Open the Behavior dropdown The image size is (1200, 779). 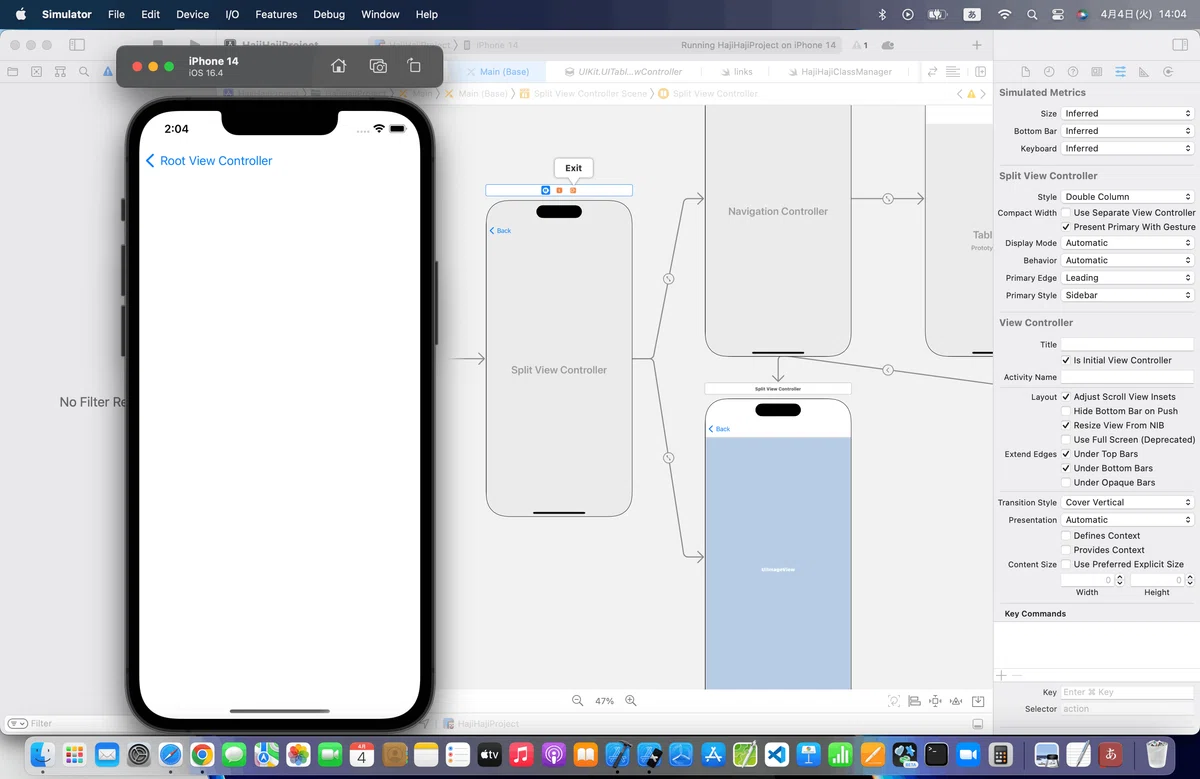tap(1127, 260)
